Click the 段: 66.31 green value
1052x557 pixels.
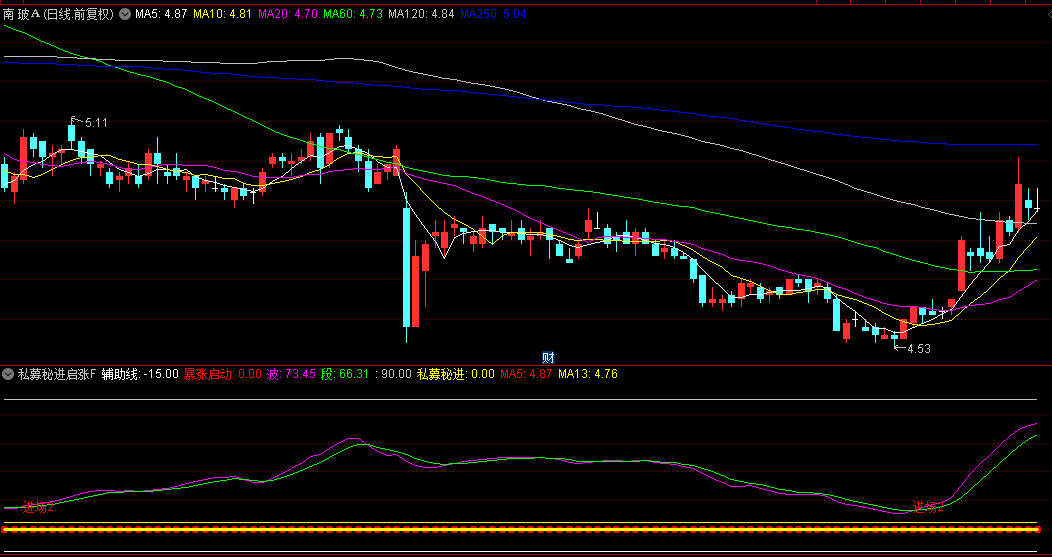point(345,374)
